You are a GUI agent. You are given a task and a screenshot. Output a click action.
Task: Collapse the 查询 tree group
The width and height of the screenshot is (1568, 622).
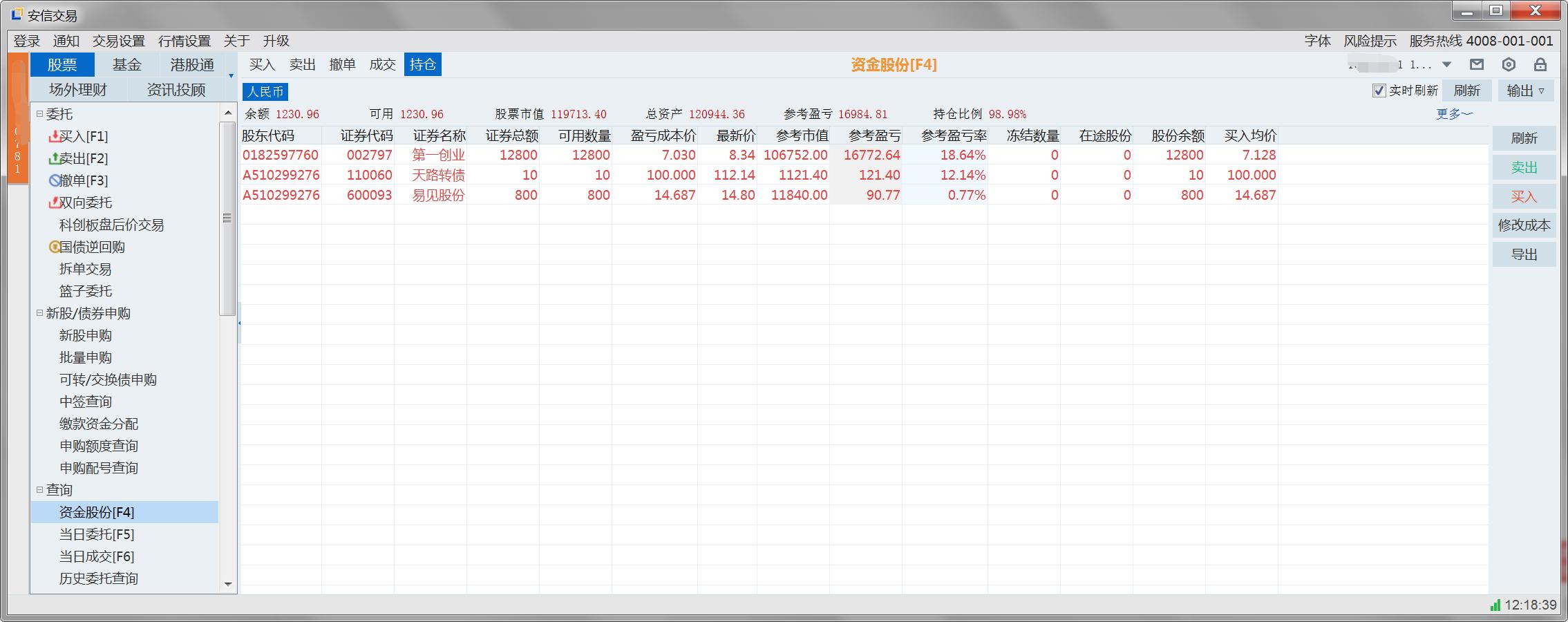click(39, 489)
